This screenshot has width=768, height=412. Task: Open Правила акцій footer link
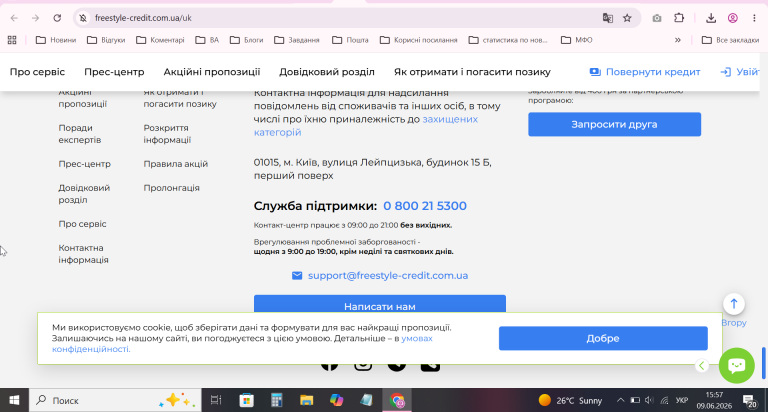(175, 164)
